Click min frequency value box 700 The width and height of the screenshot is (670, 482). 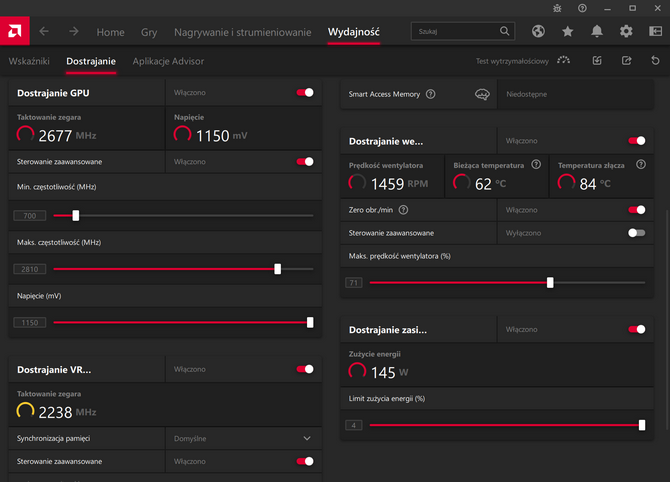29,216
